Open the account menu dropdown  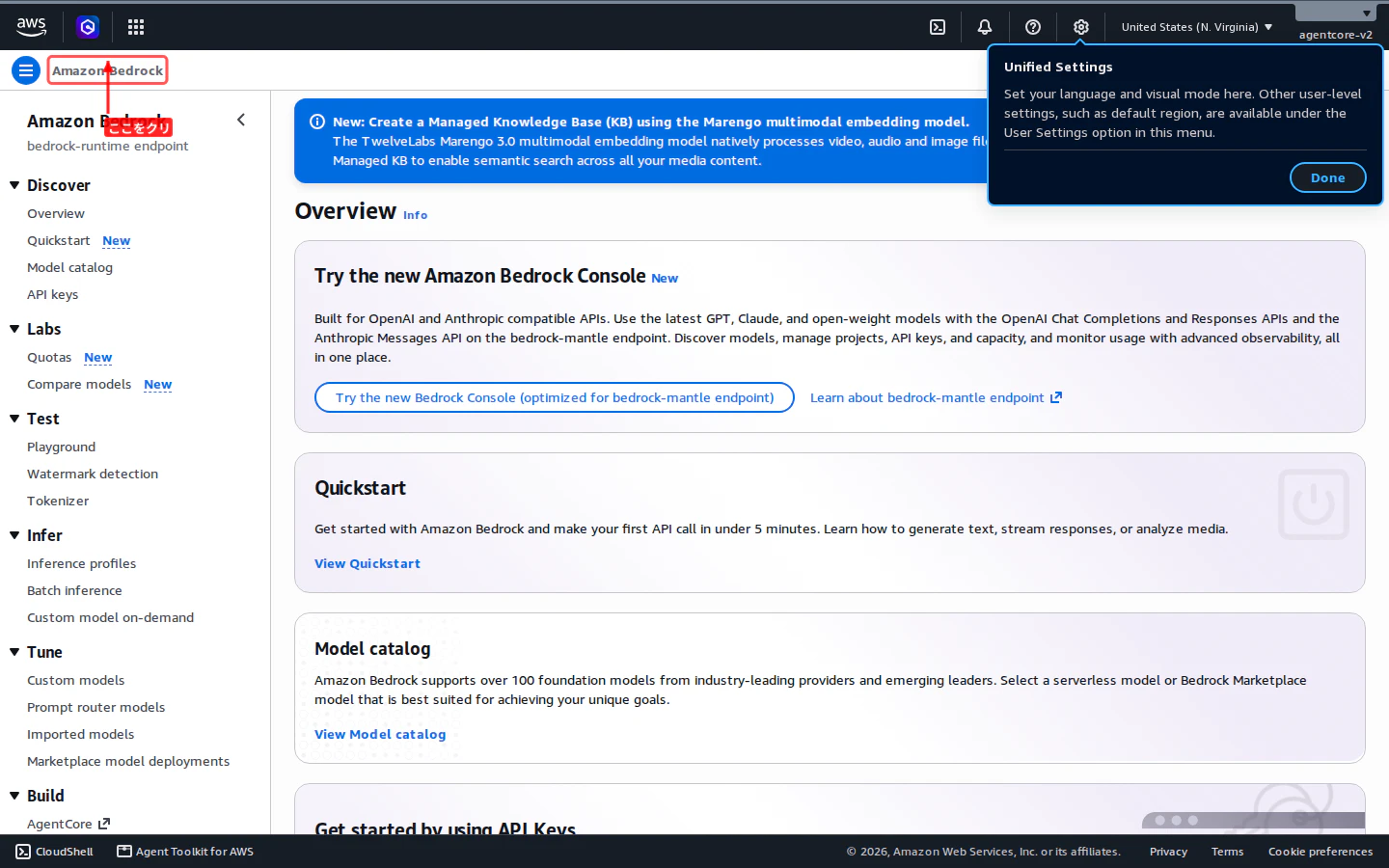click(x=1335, y=23)
